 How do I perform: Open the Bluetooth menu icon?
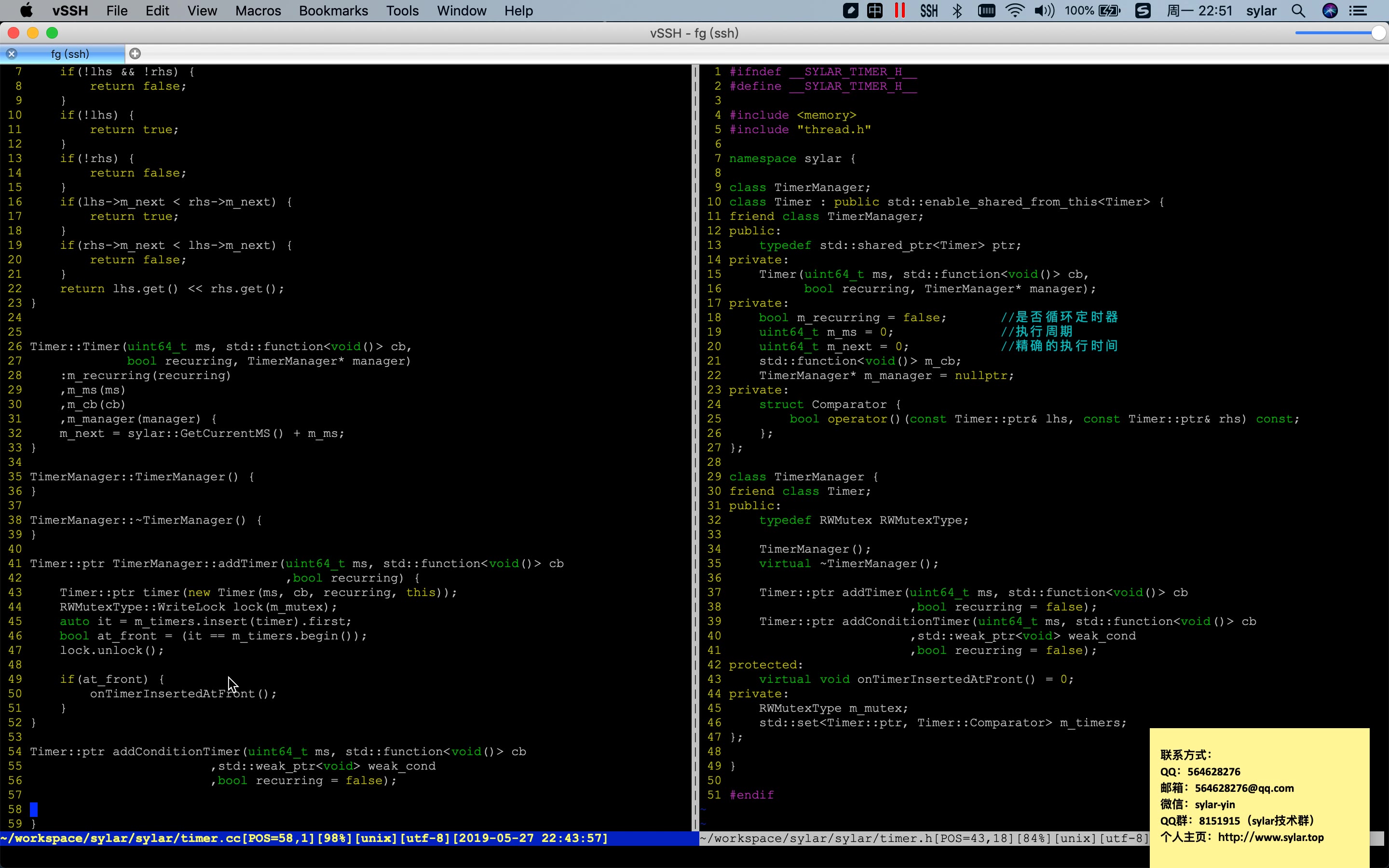pos(956,10)
